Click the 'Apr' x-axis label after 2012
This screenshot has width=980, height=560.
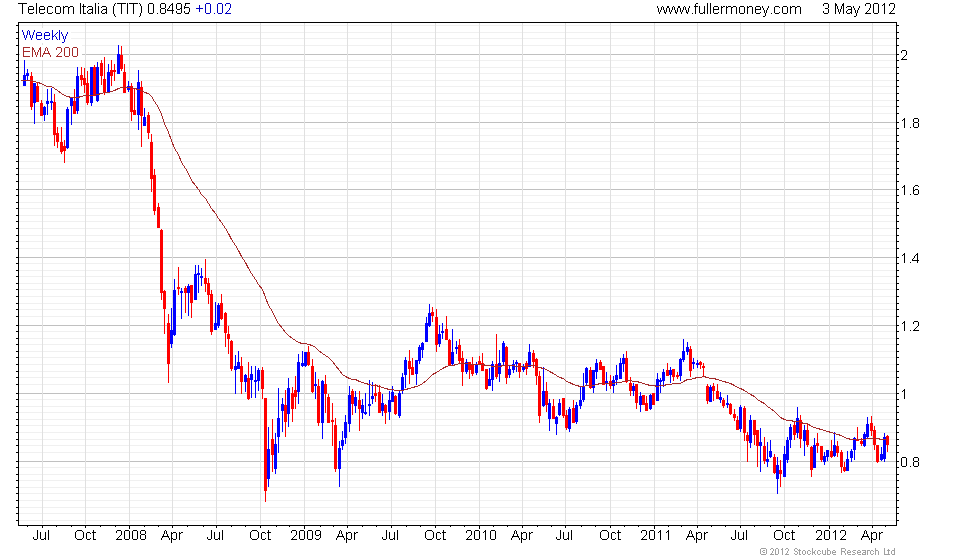click(872, 536)
